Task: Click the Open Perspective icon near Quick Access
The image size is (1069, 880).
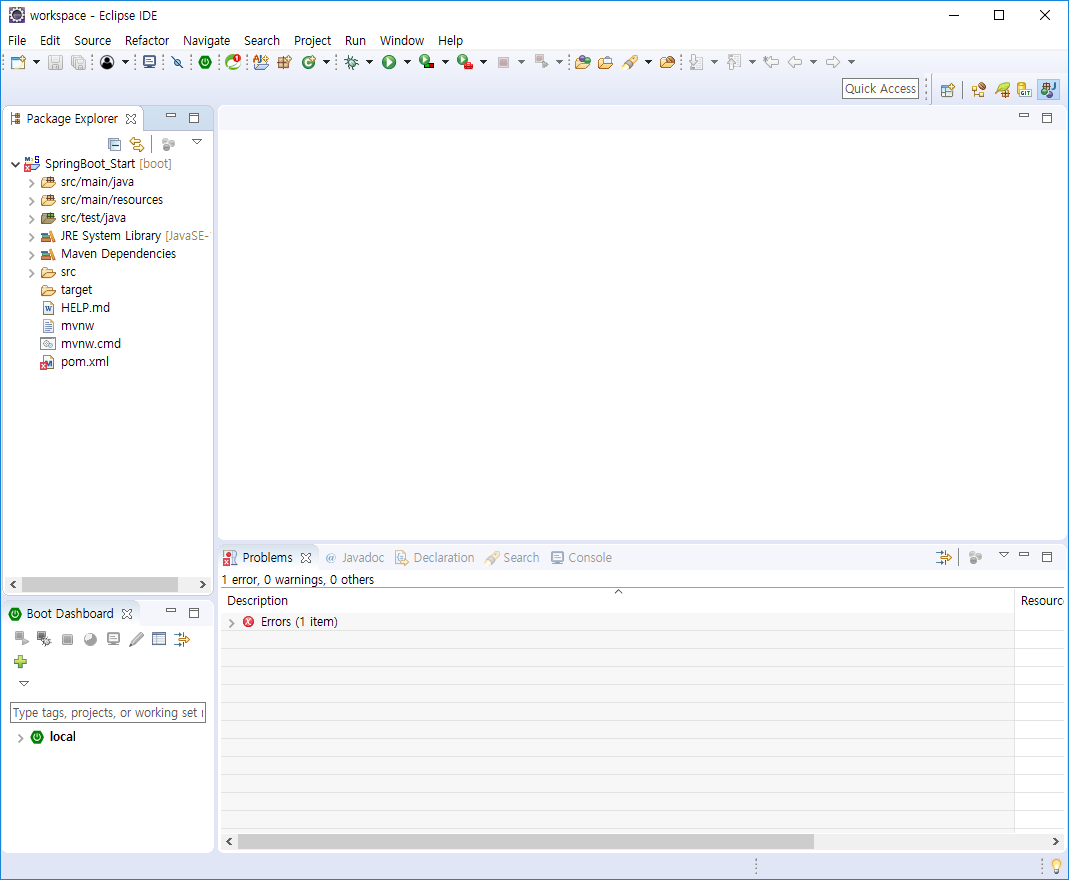Action: 947,89
